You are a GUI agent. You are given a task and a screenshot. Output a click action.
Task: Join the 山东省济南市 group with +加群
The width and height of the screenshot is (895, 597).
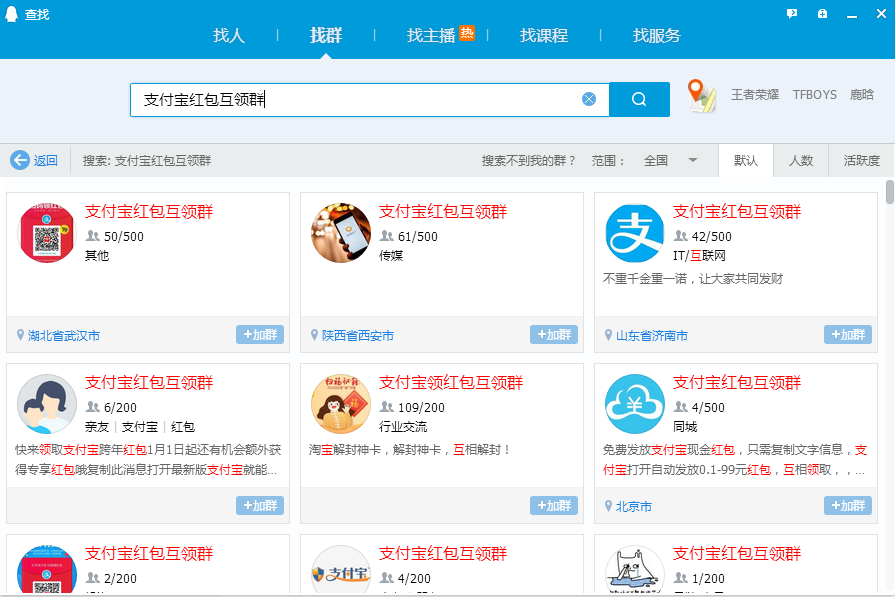(x=848, y=334)
